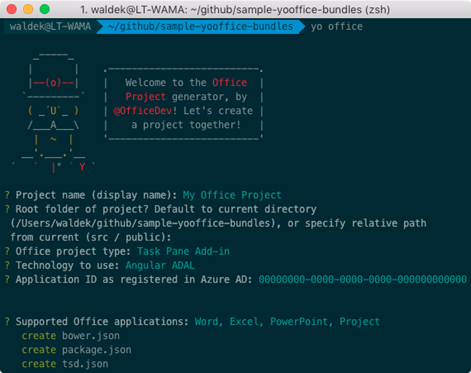Click 'a project together!' welcome line

(x=186, y=125)
